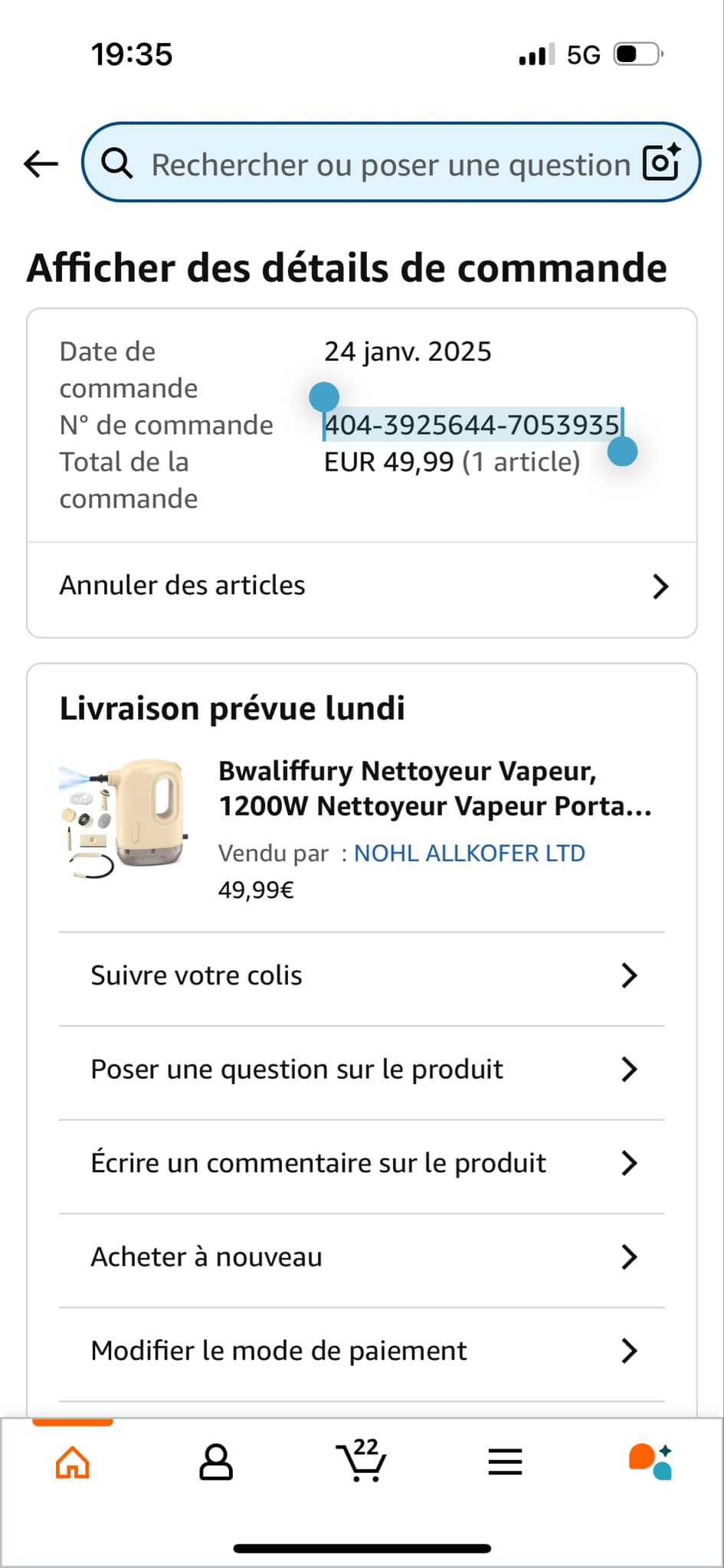724x1568 pixels.
Task: Focus the Rechercher ou poser une question field
Action: pos(391,165)
